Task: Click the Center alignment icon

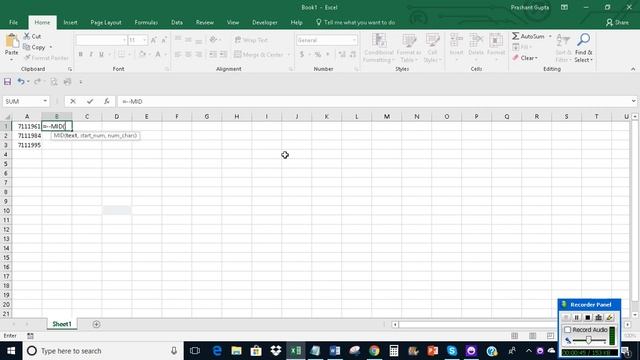Action: pos(188,54)
